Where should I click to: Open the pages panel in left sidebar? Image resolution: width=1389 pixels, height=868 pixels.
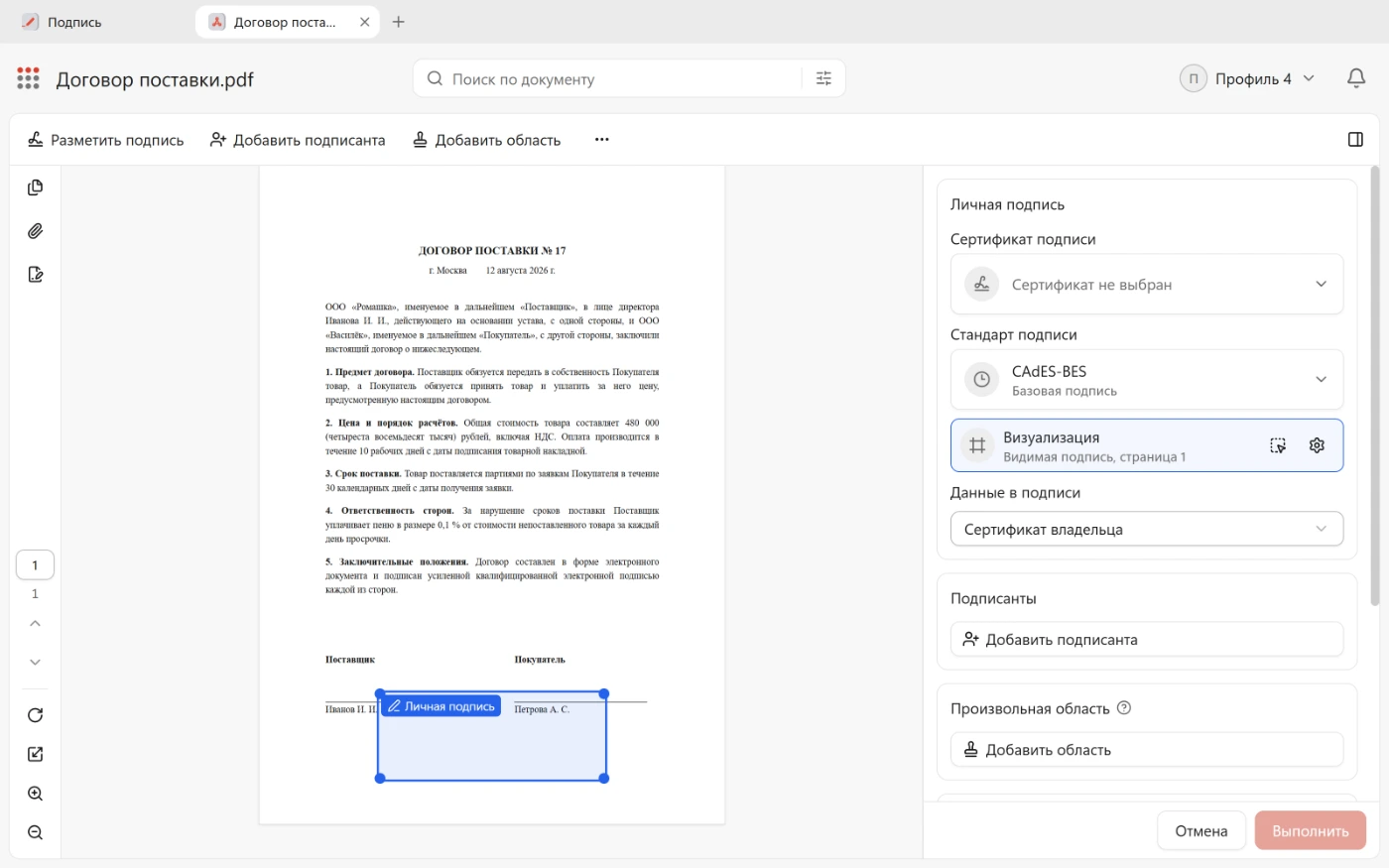click(x=35, y=187)
